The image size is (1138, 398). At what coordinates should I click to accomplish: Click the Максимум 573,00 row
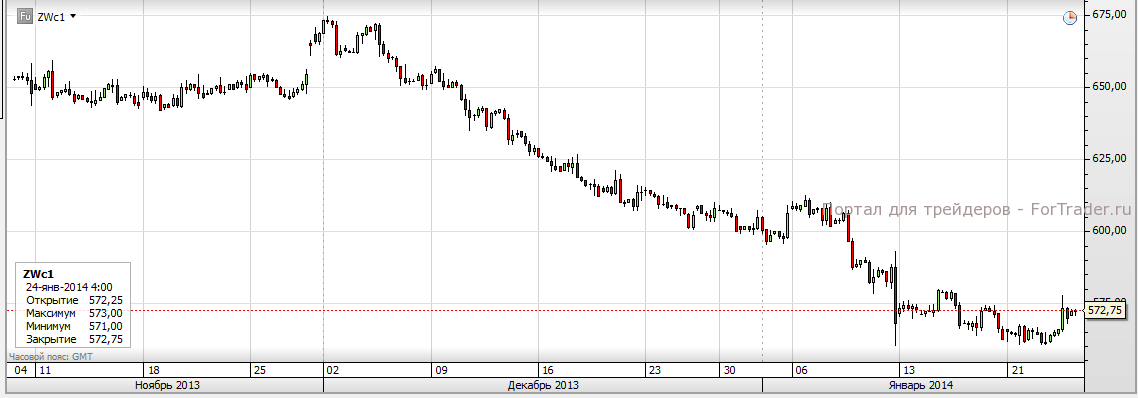point(74,313)
